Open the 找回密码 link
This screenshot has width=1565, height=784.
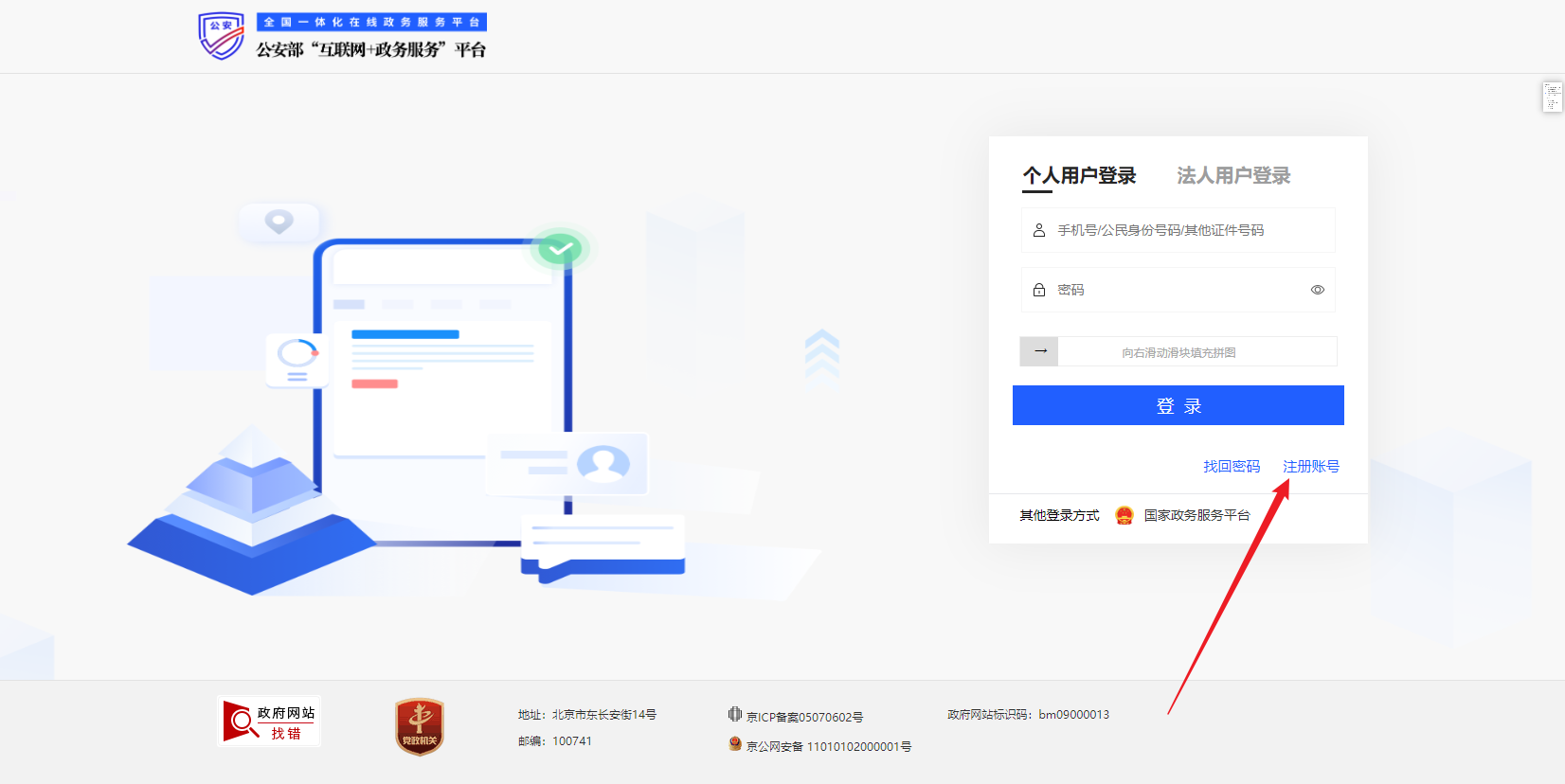(1232, 466)
